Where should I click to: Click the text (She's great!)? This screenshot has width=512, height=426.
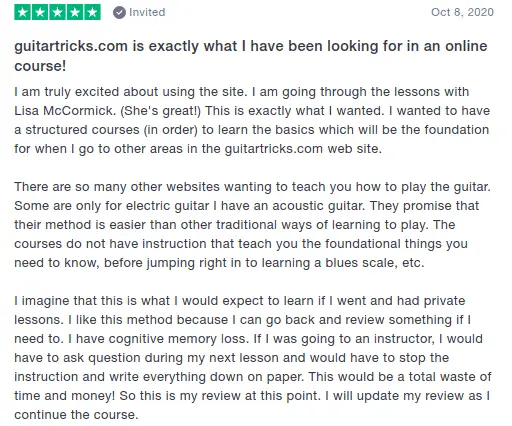pyautogui.click(x=160, y=111)
